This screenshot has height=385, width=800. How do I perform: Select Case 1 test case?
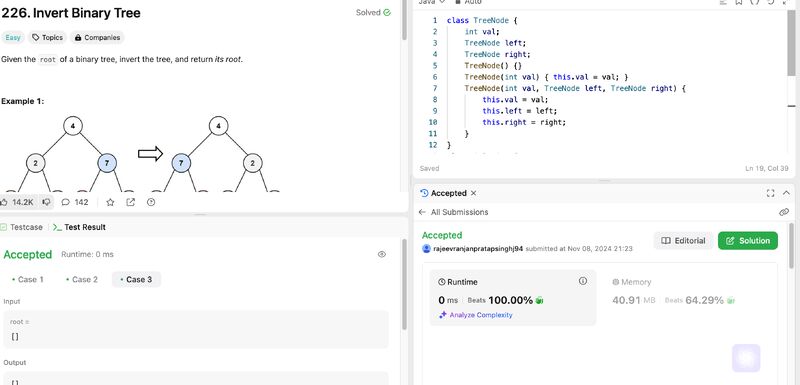pyautogui.click(x=28, y=279)
